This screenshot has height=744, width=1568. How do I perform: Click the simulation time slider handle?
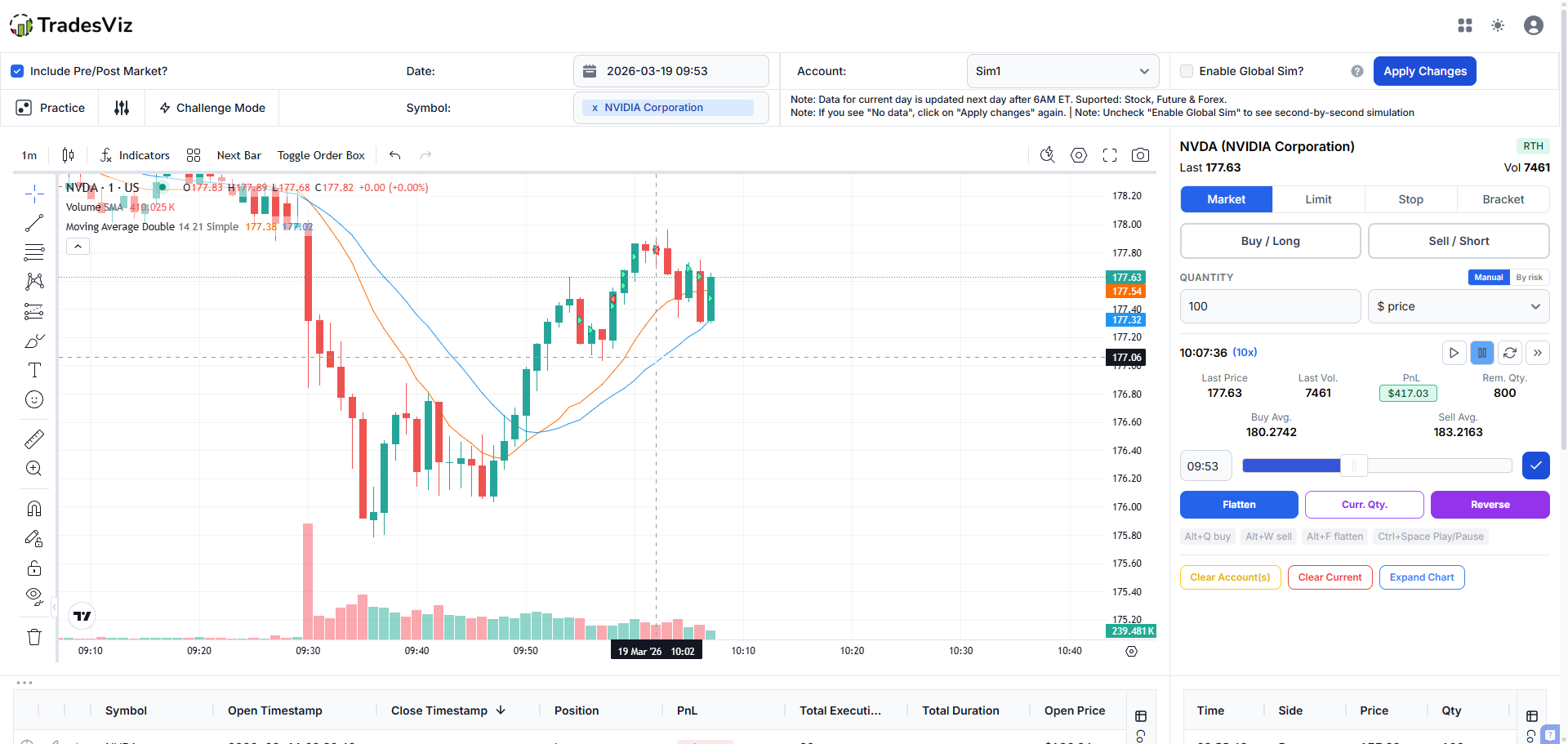click(x=1353, y=466)
